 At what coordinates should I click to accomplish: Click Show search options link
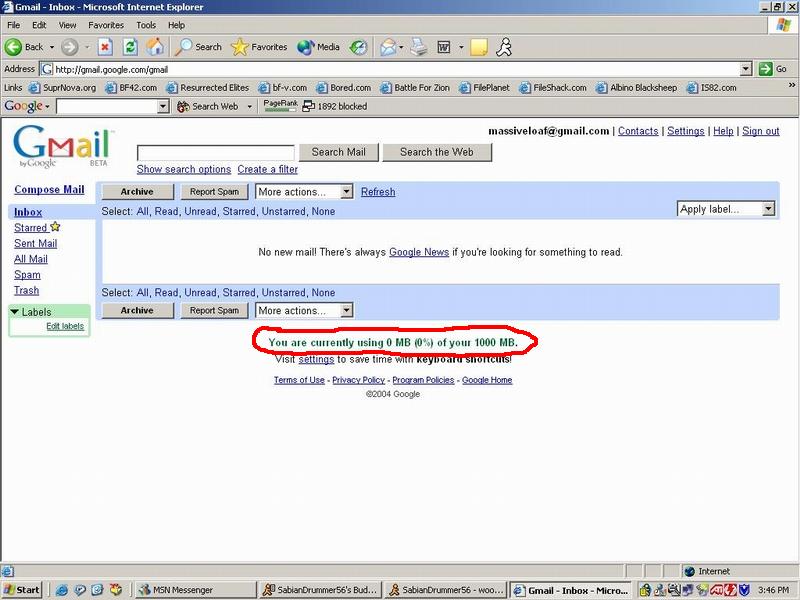point(184,169)
